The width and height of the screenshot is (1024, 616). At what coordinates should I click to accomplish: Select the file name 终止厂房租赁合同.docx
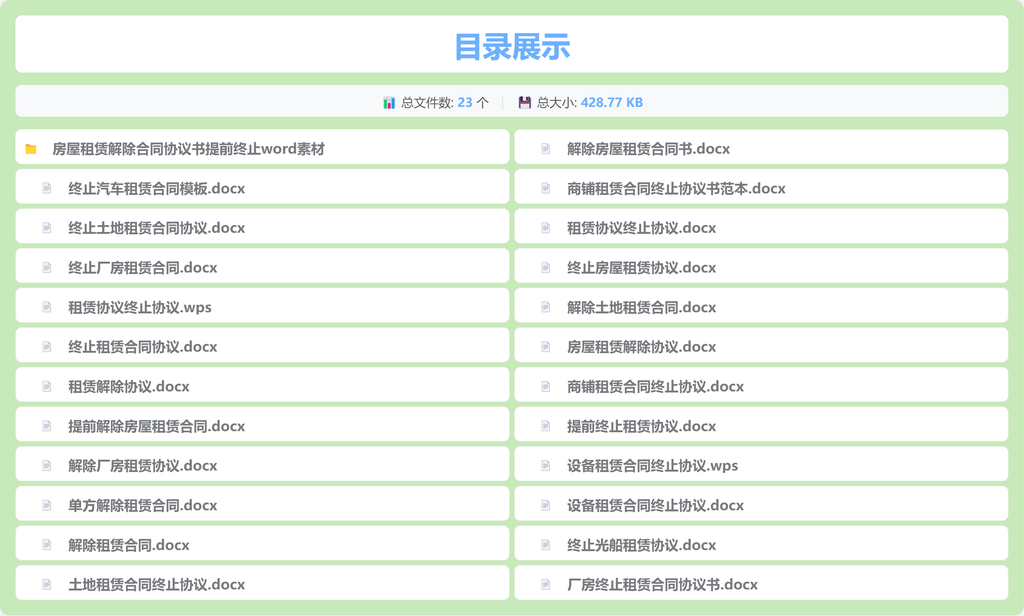click(143, 268)
